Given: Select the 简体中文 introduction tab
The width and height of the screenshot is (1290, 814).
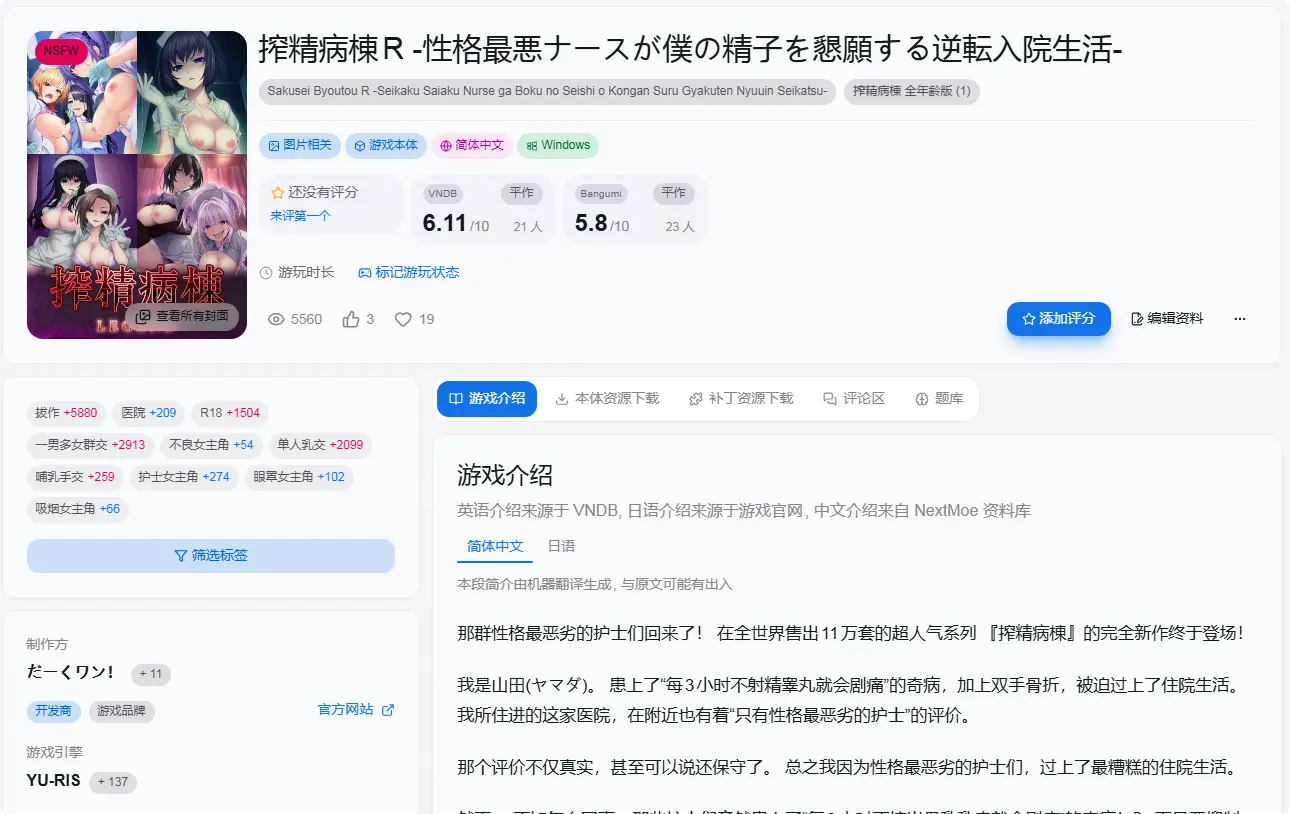Looking at the screenshot, I should pos(495,547).
